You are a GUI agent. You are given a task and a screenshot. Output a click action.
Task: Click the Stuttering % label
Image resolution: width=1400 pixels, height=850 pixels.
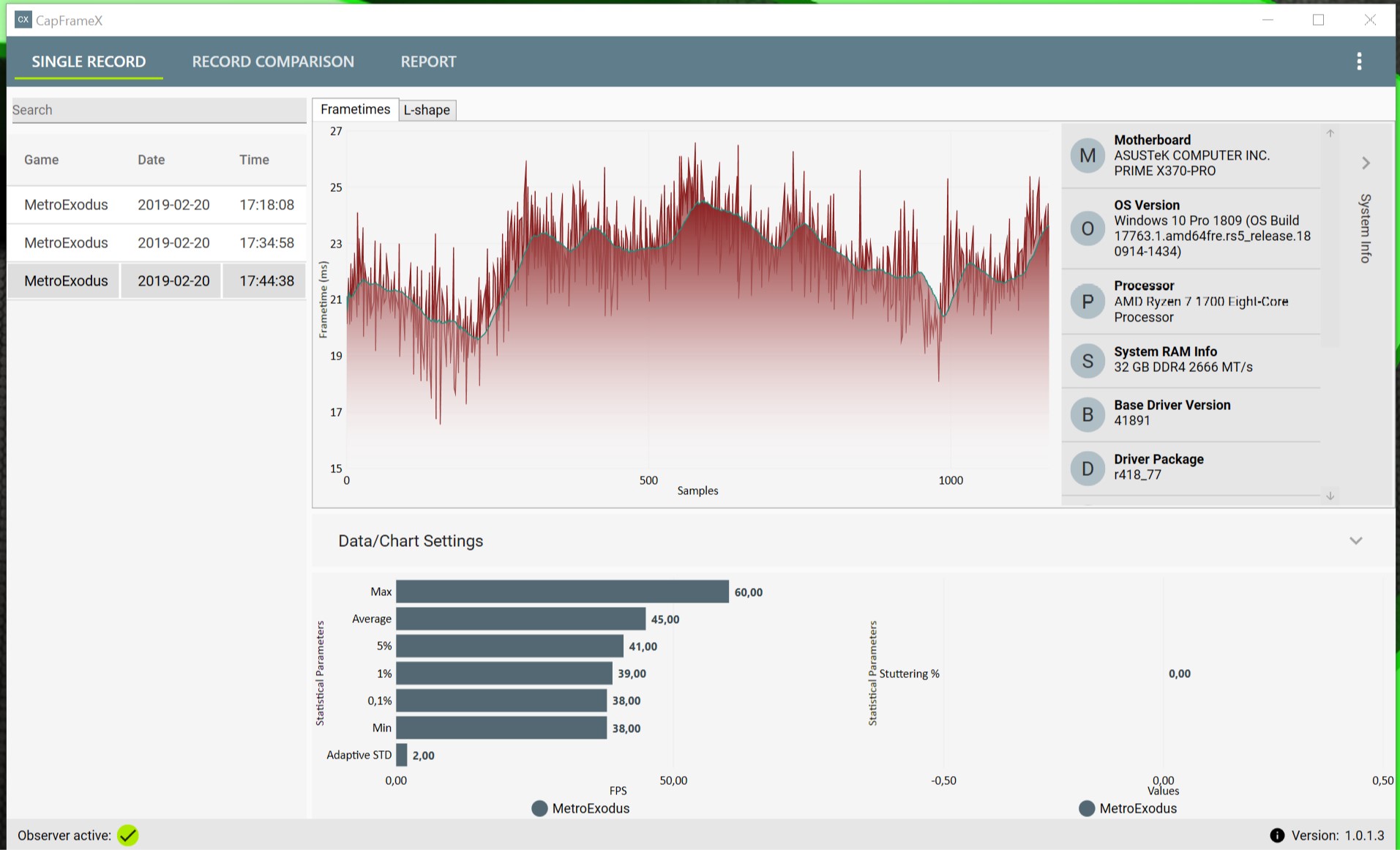(x=909, y=674)
